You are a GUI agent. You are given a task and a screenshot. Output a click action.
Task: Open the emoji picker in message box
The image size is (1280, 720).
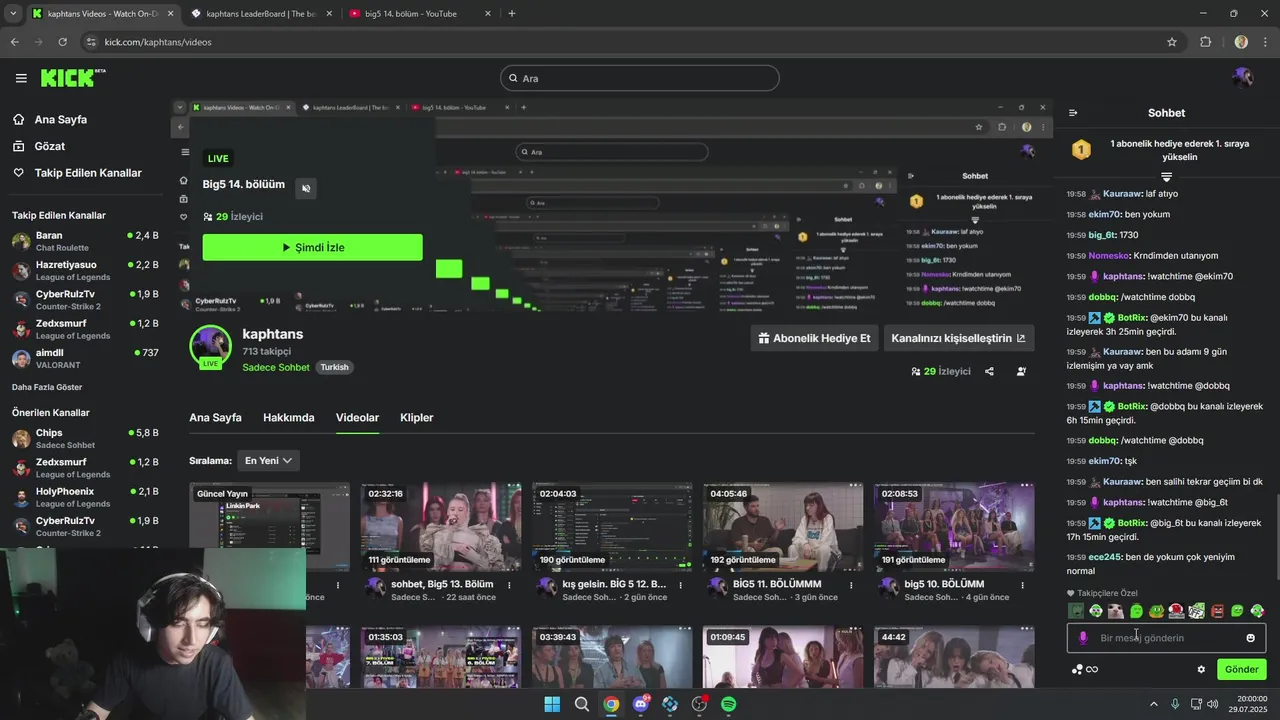click(x=1250, y=638)
